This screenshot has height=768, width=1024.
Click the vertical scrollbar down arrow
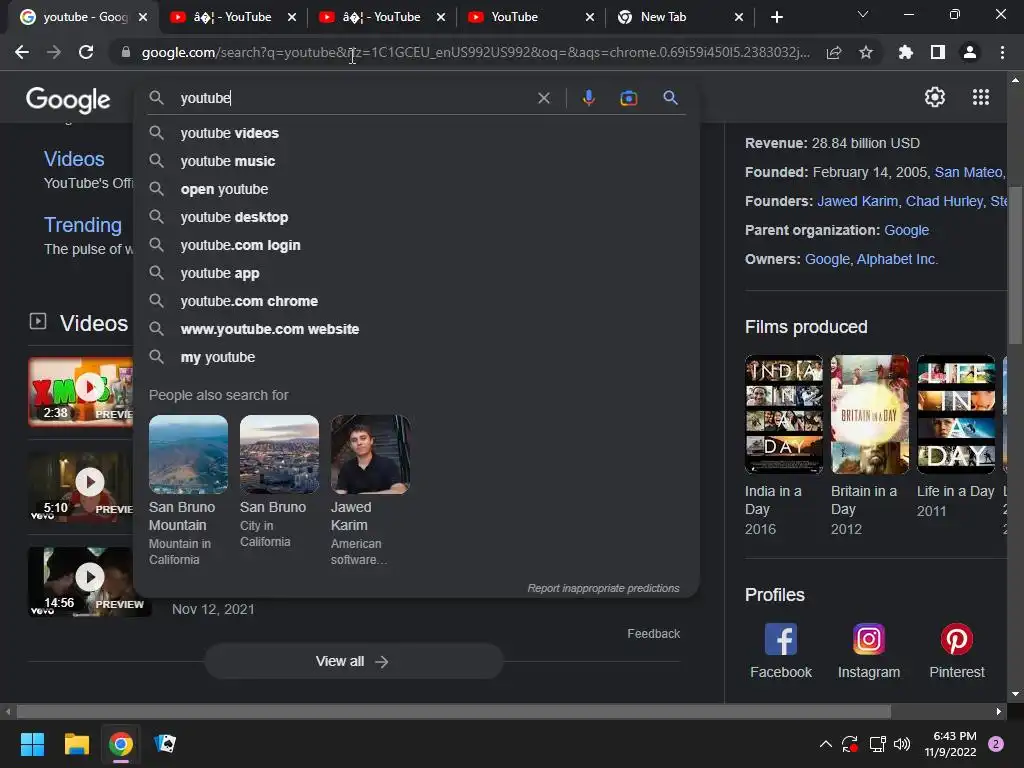(1015, 695)
